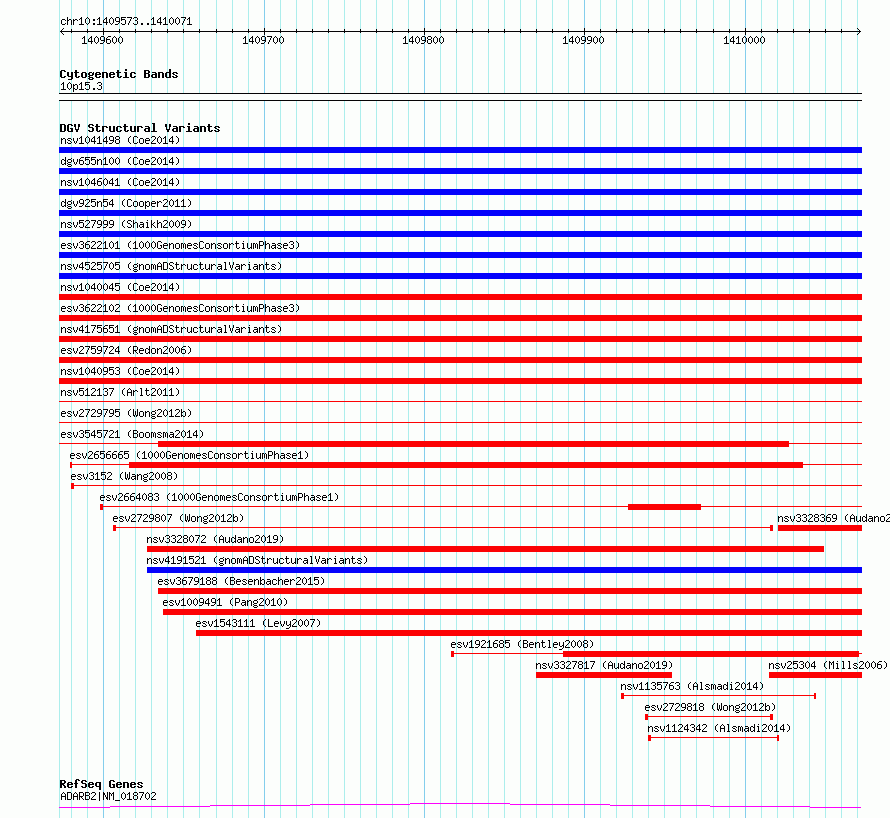Click esv2729818 (Wong2012b) label
The height and width of the screenshot is (818, 890).
(x=710, y=707)
